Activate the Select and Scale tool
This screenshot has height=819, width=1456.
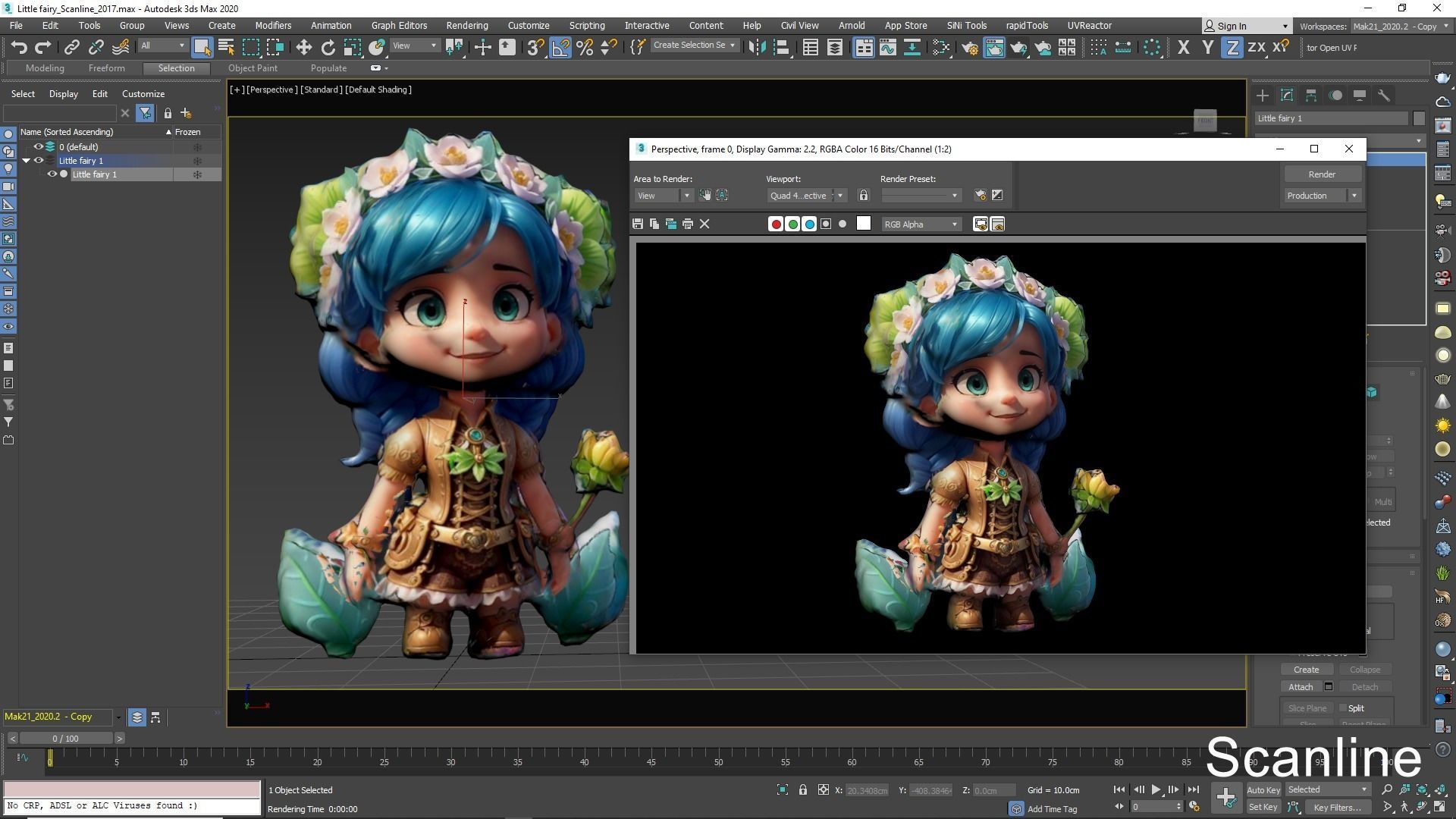(x=353, y=47)
